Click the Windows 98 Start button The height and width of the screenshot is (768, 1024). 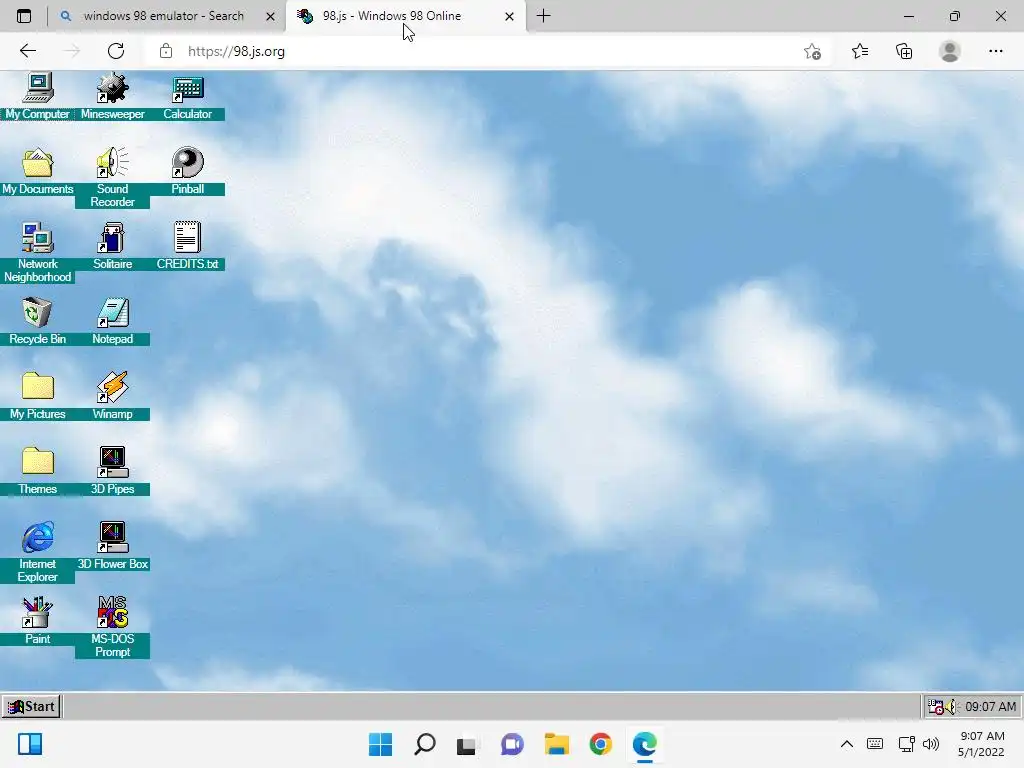[31, 706]
